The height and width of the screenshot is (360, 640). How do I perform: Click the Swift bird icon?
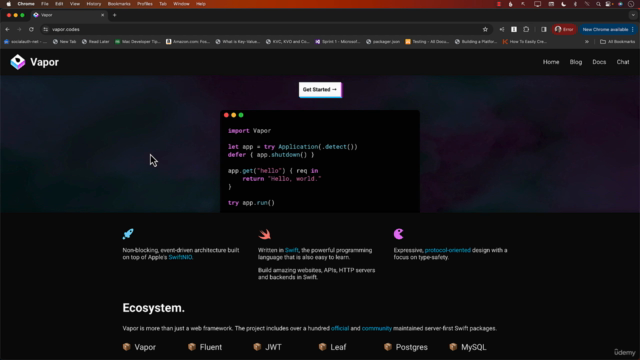point(264,234)
